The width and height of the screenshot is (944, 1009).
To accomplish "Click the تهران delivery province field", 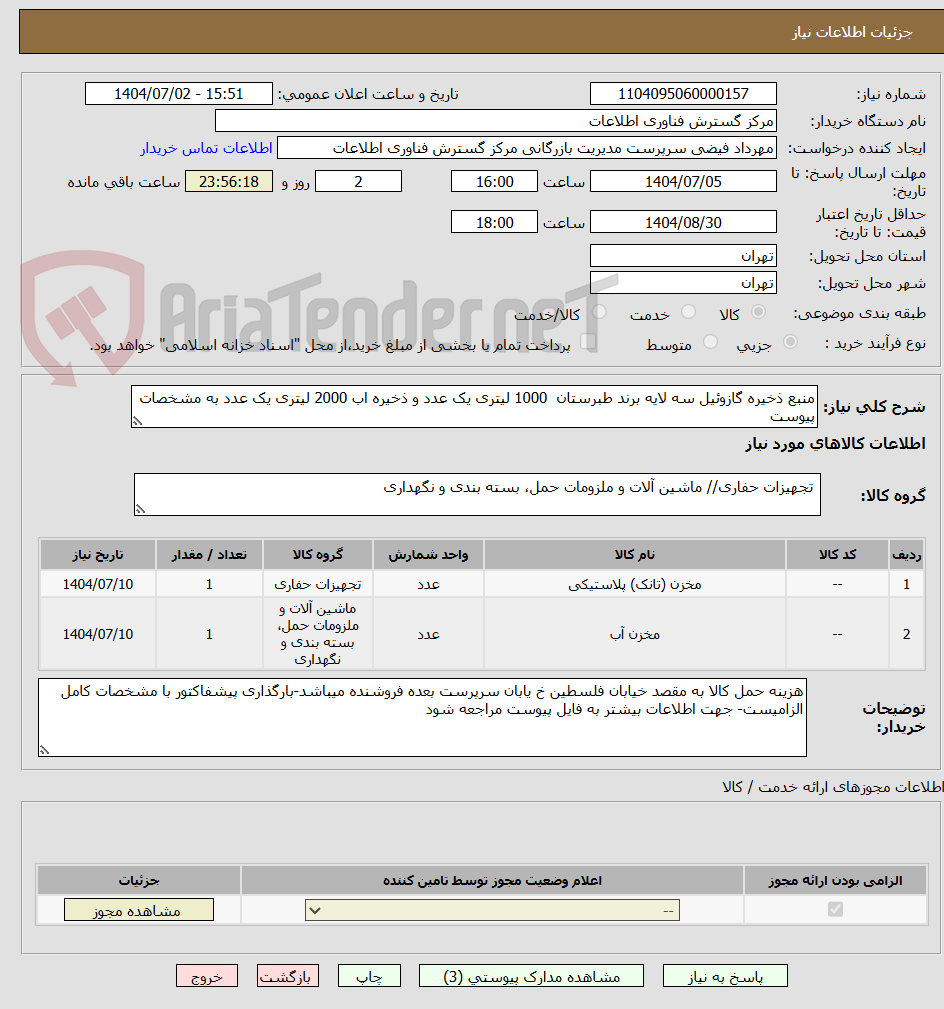I will coord(683,255).
